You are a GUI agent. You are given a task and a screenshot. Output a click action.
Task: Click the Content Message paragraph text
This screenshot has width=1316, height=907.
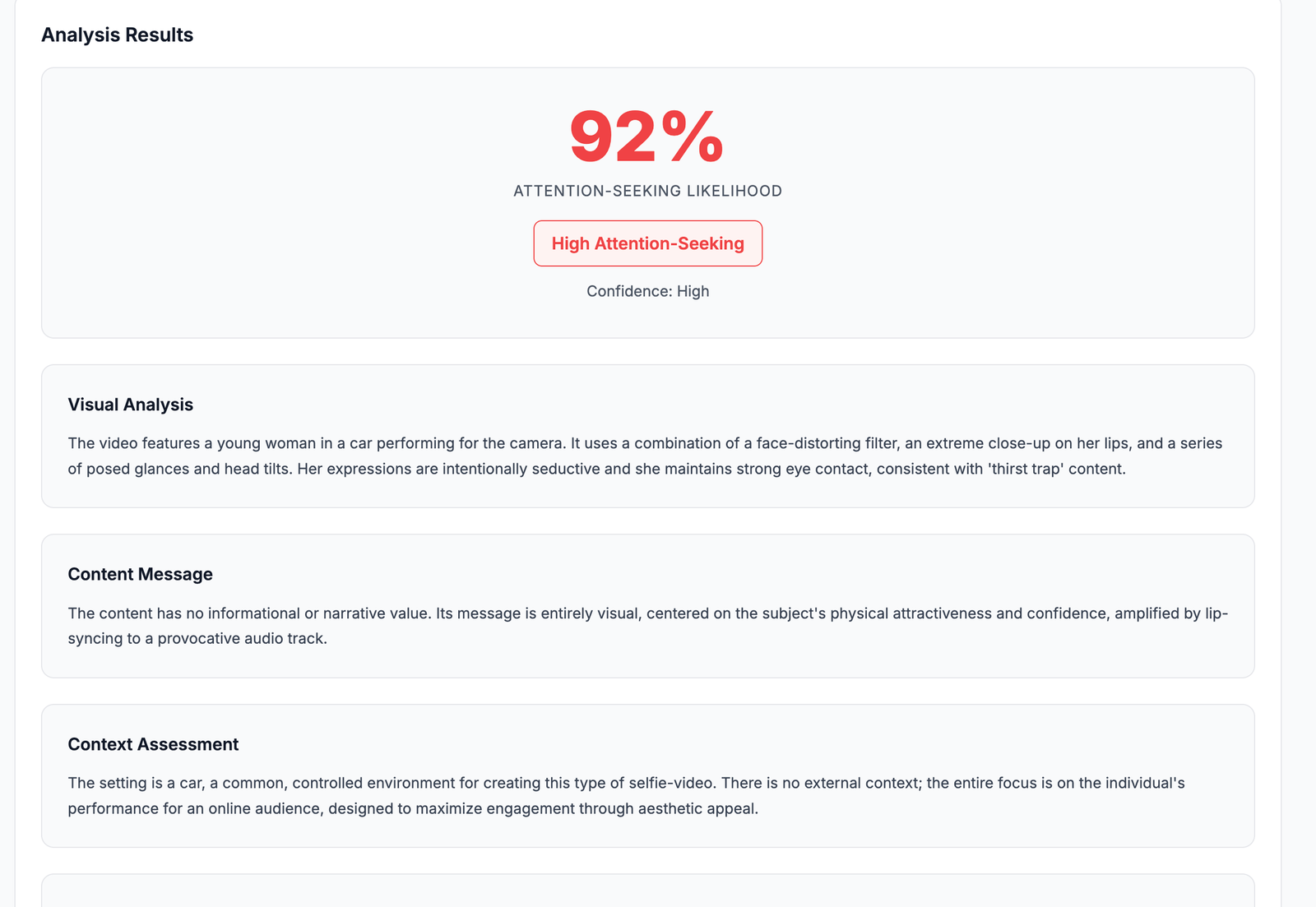coord(646,625)
